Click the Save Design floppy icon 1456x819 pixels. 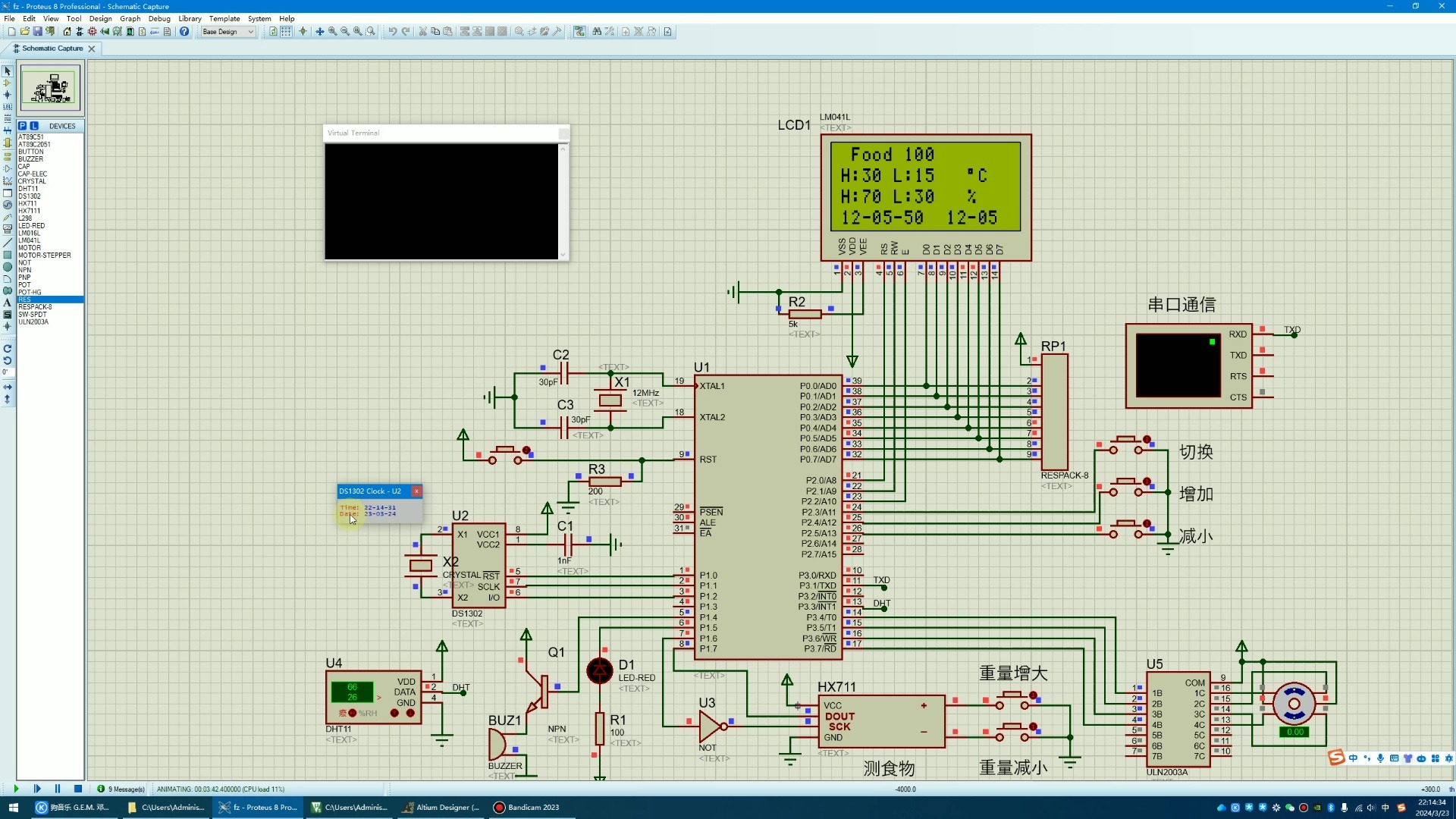point(37,32)
